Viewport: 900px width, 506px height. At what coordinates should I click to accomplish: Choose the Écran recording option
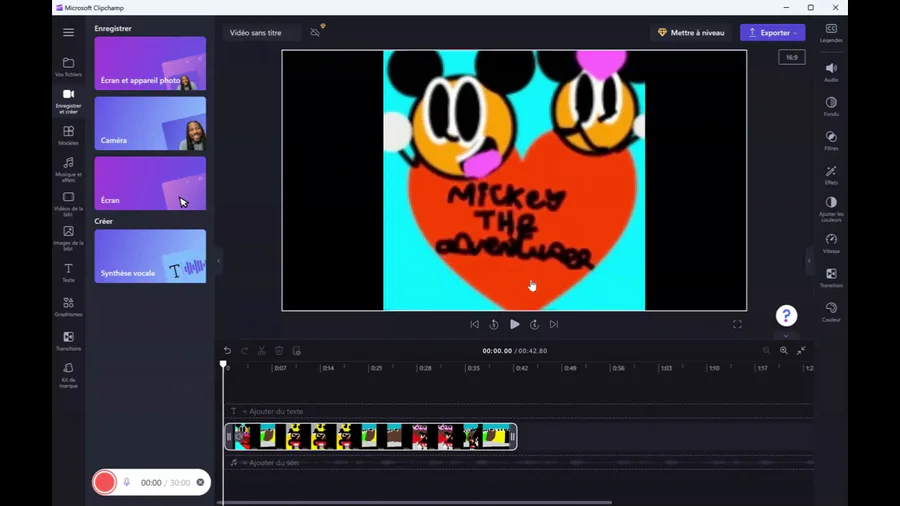tap(150, 183)
